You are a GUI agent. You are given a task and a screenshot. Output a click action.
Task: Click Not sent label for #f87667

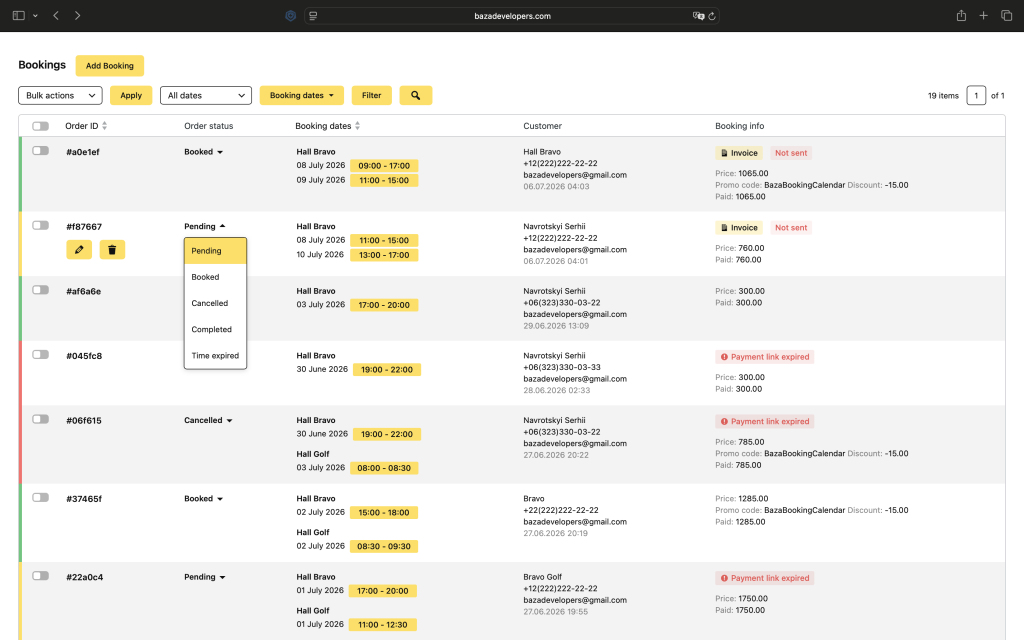click(x=791, y=228)
